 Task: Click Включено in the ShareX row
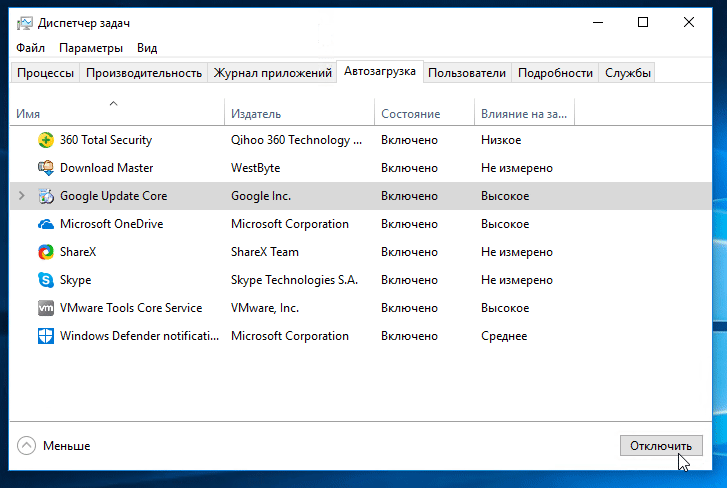409,252
